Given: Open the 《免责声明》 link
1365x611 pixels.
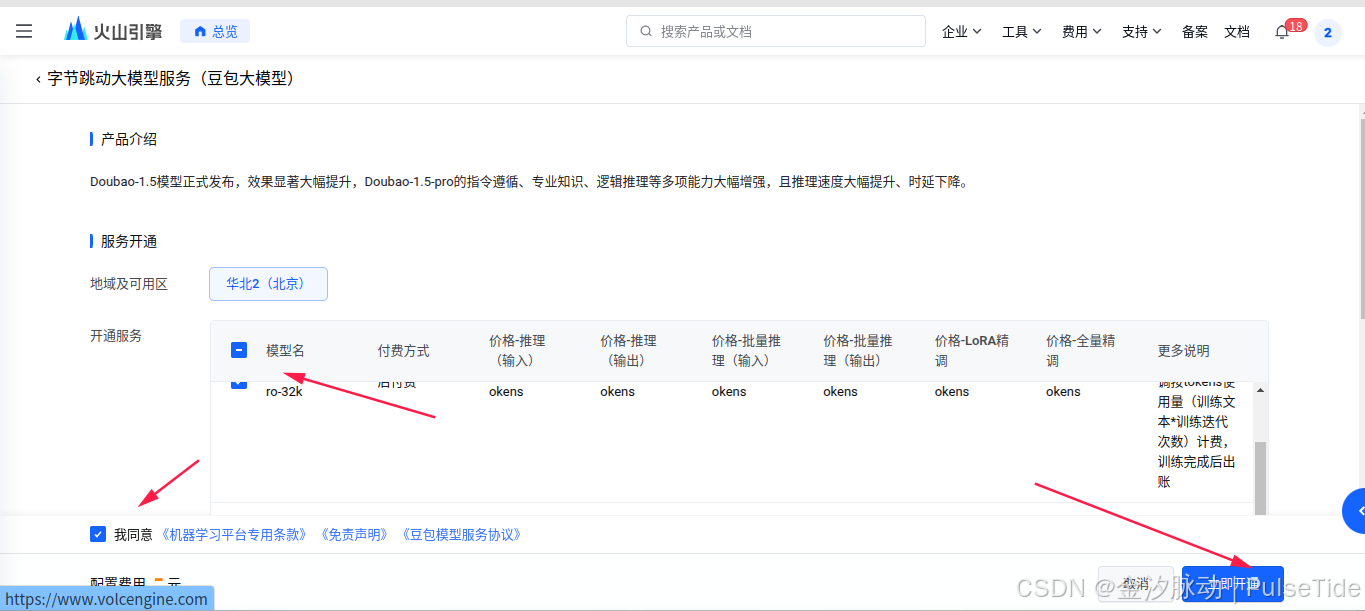Looking at the screenshot, I should click(355, 535).
